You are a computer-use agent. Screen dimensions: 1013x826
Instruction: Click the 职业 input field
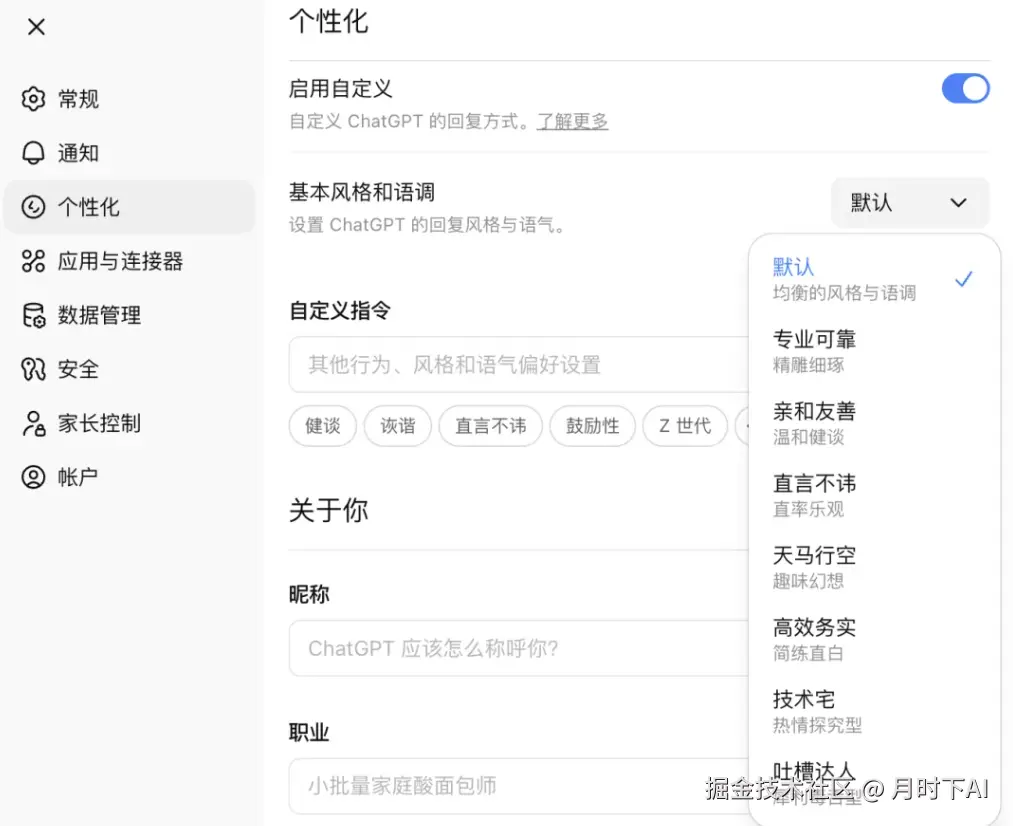click(x=518, y=786)
